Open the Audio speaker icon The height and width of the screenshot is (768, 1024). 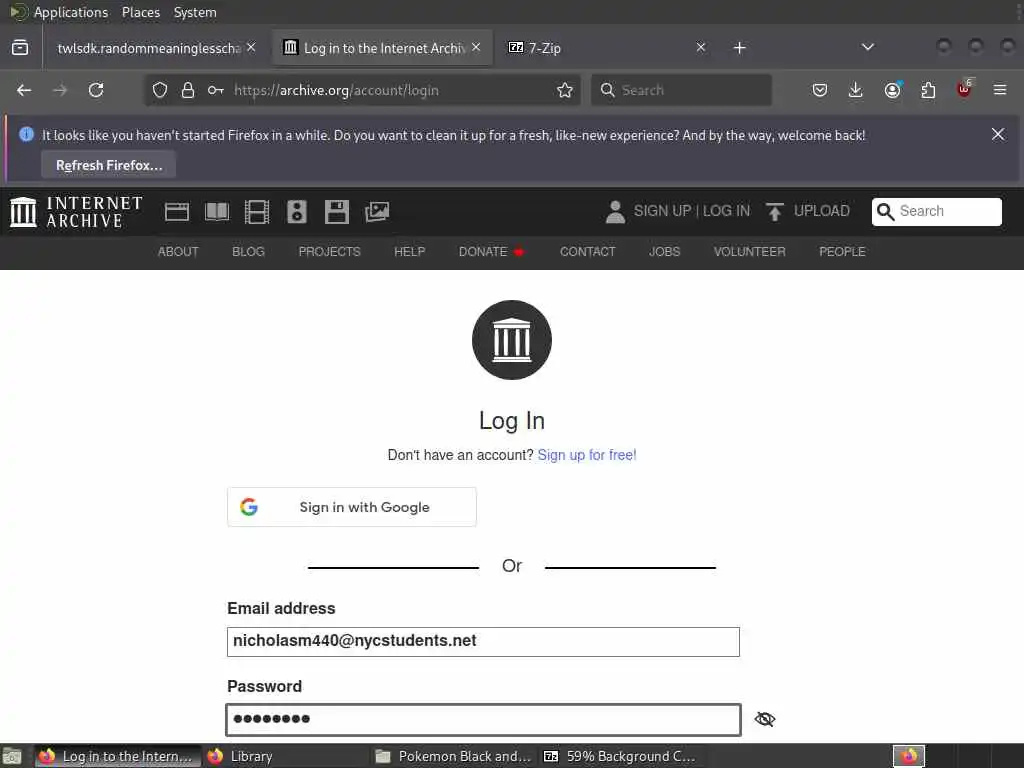(x=296, y=212)
